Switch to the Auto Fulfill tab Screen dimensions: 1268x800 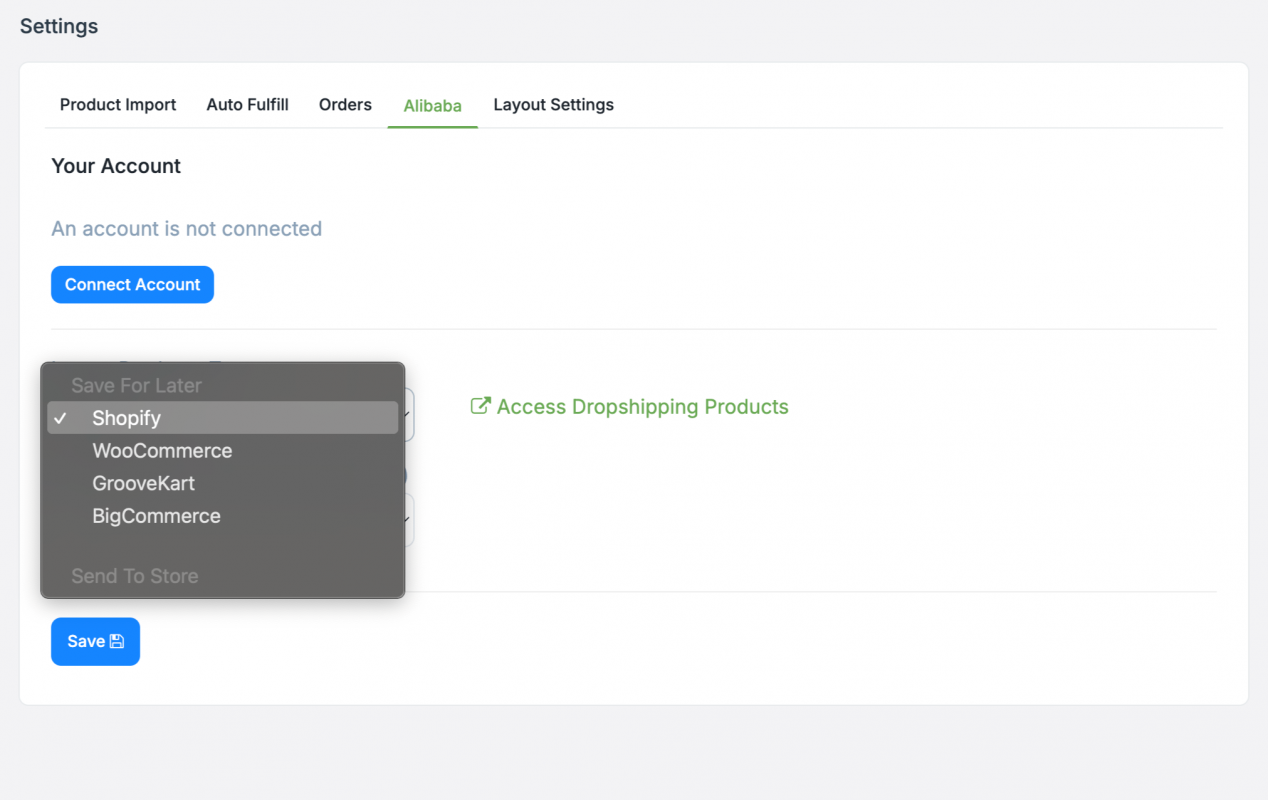tap(248, 105)
